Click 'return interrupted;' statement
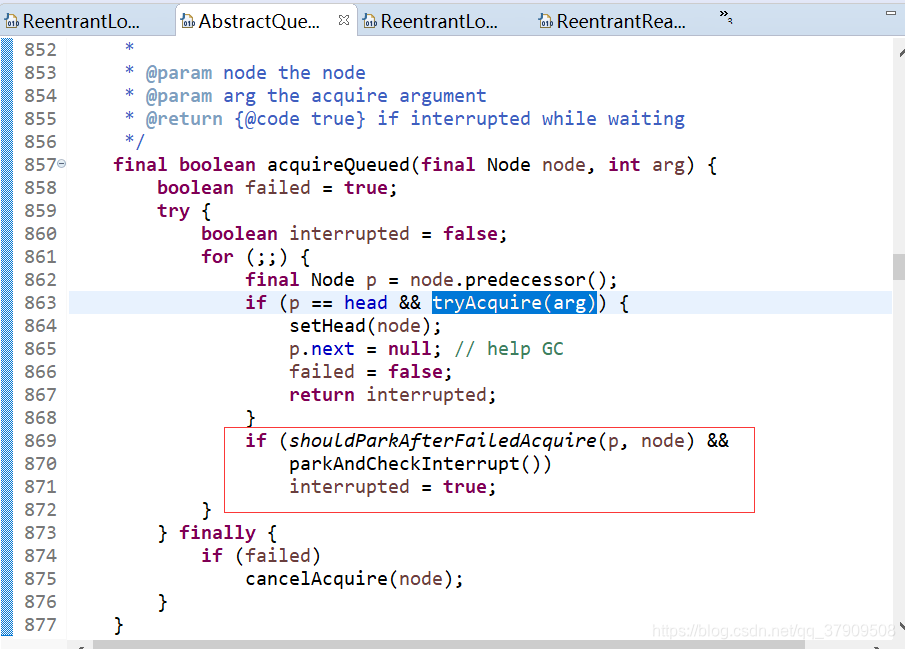Viewport: 905px width, 649px height. coord(392,396)
